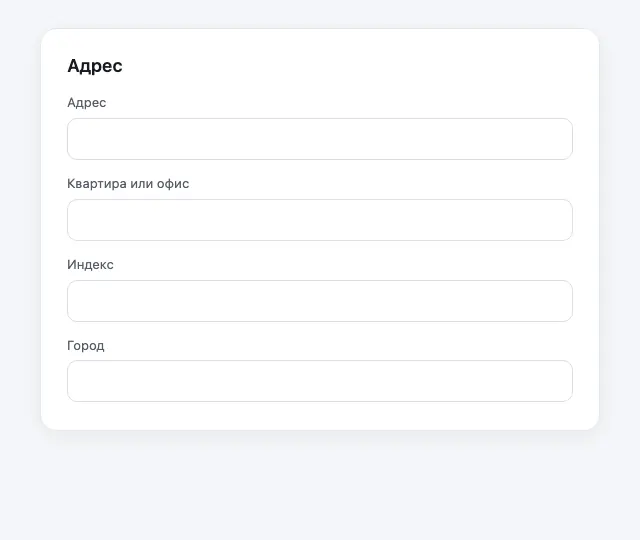Activate the city text box

(x=320, y=381)
